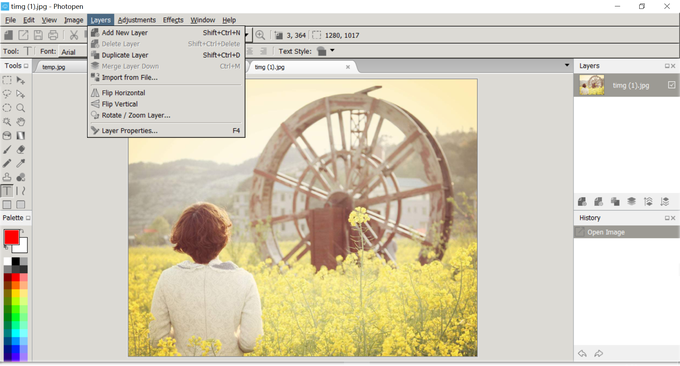Toggle visibility checkbox of timg (1).jpg layer

point(671,85)
